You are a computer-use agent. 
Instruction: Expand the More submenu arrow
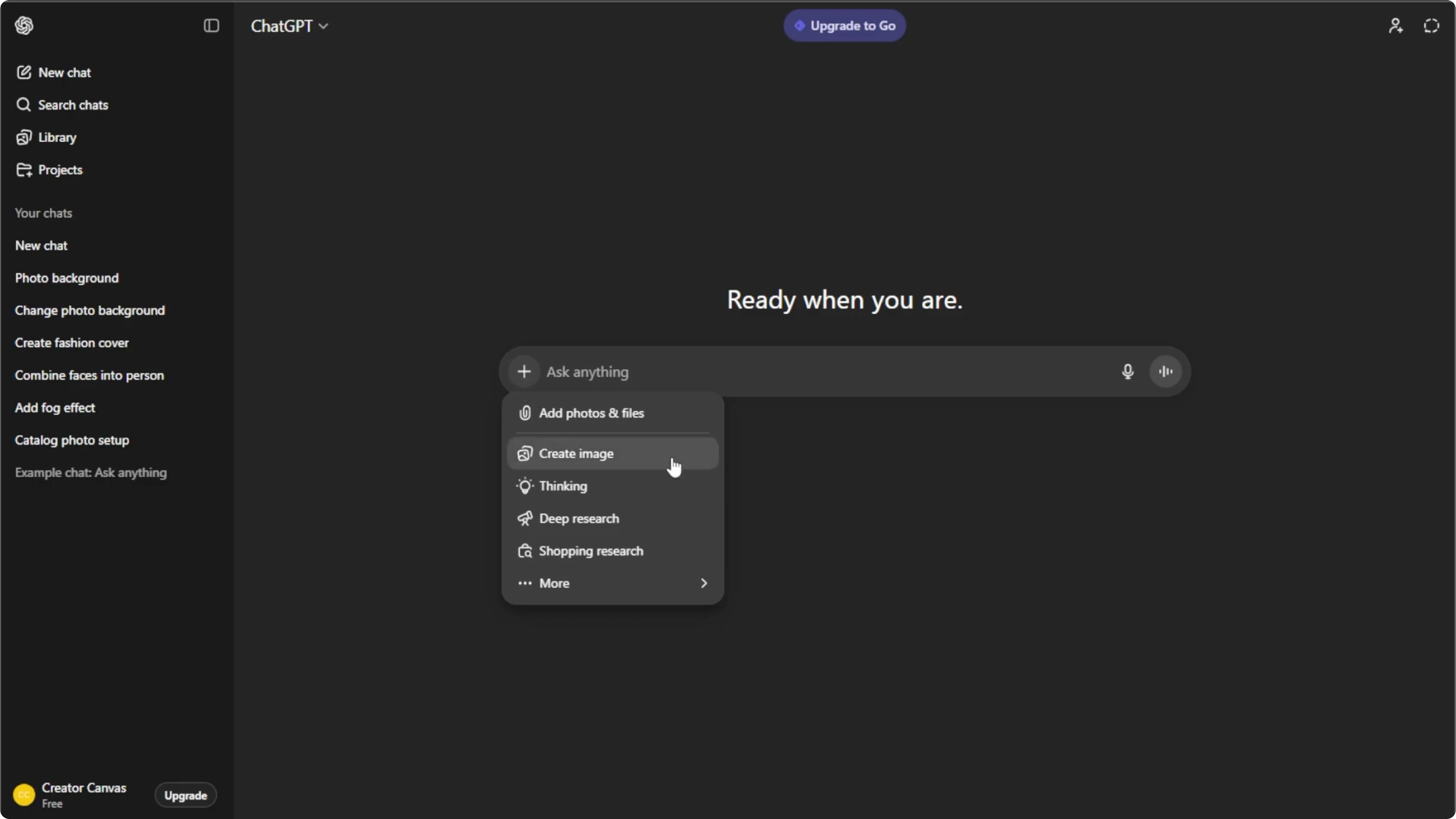(704, 583)
